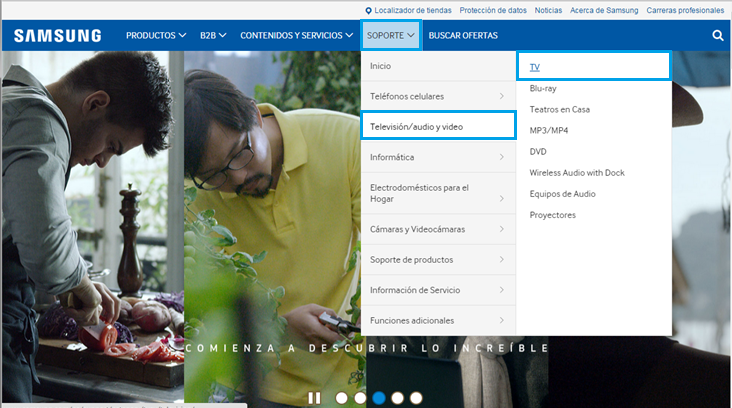Viewport: 732px width, 408px height.
Task: Select the fifth carousel dot
Action: click(x=416, y=398)
